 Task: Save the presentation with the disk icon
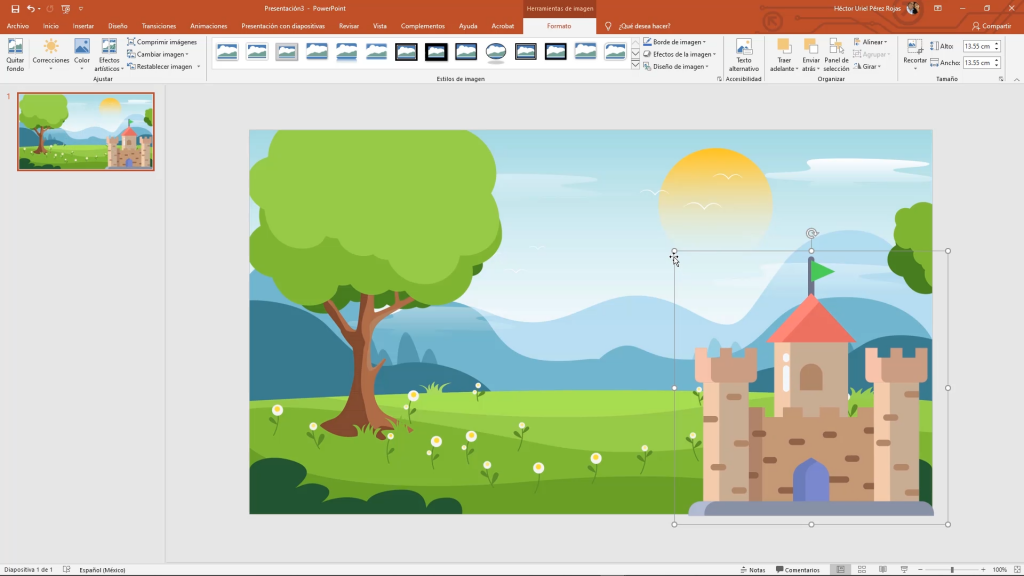[15, 8]
